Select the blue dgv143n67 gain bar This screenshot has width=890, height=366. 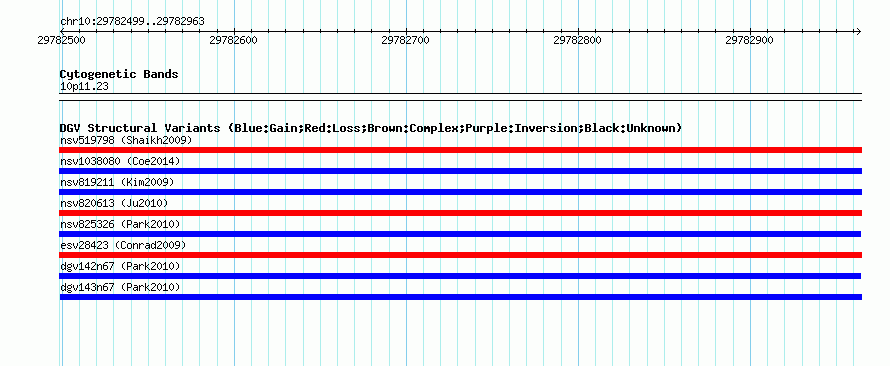(460, 297)
